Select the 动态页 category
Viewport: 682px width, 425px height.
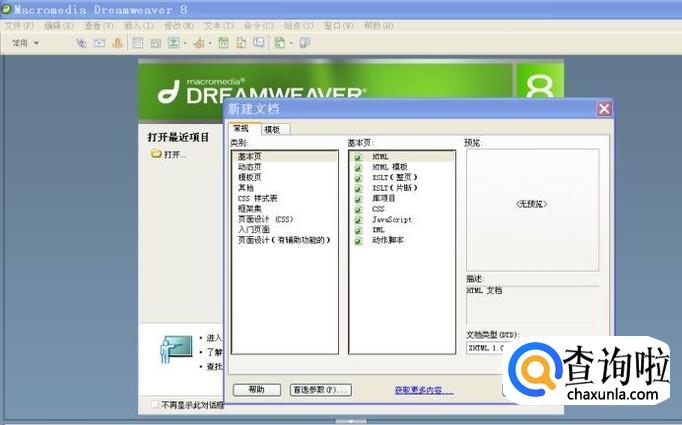(250, 167)
